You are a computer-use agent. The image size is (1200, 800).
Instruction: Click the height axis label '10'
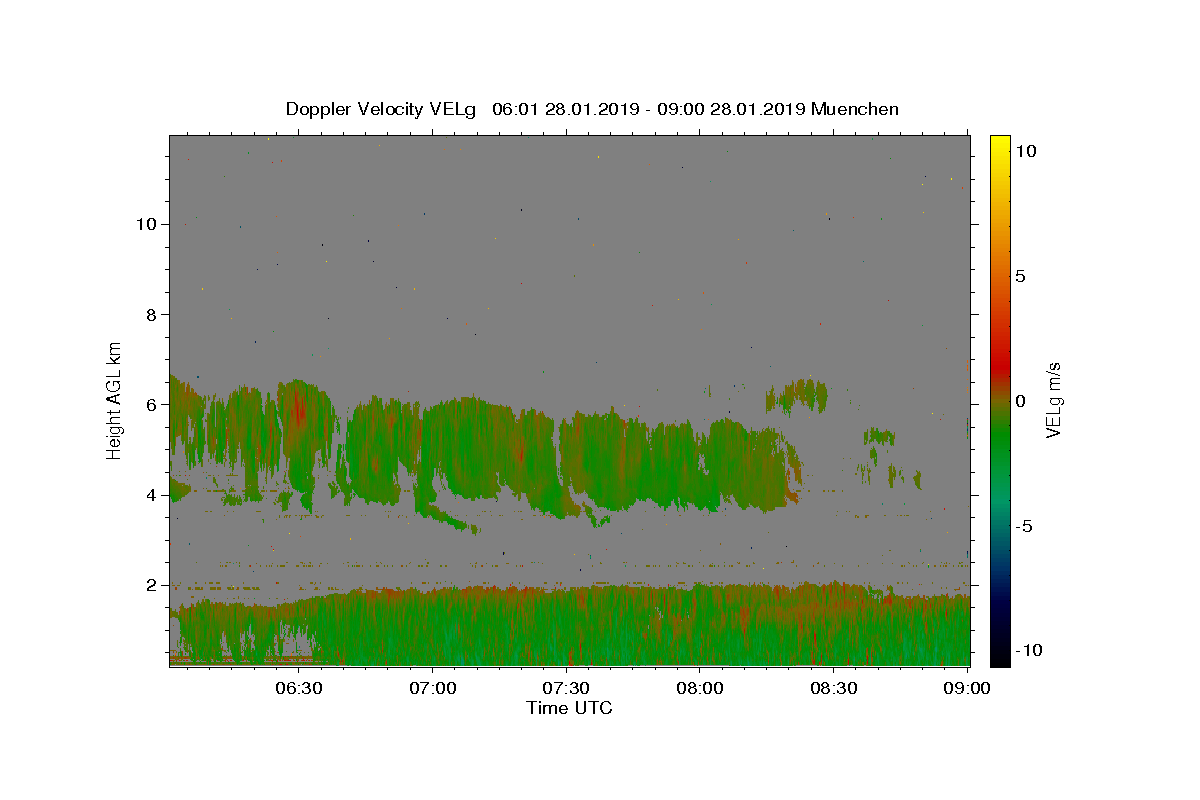click(x=147, y=224)
